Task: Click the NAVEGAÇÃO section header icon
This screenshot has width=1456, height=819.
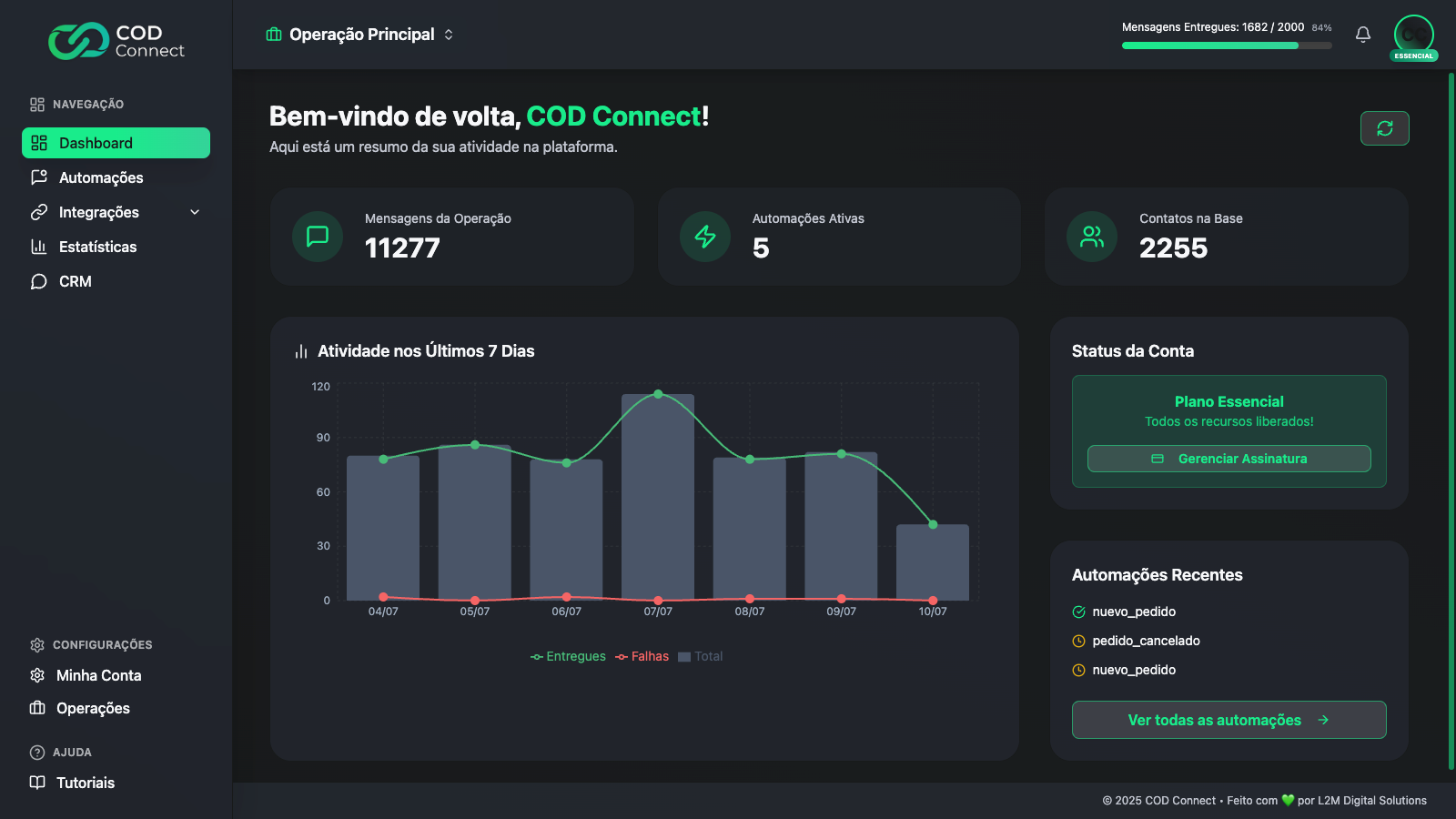Action: coord(37,105)
